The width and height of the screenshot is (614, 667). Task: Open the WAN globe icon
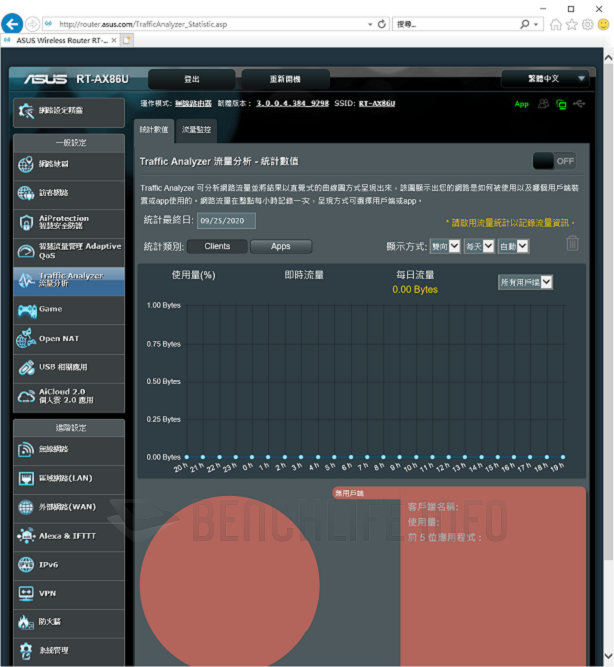click(26, 507)
